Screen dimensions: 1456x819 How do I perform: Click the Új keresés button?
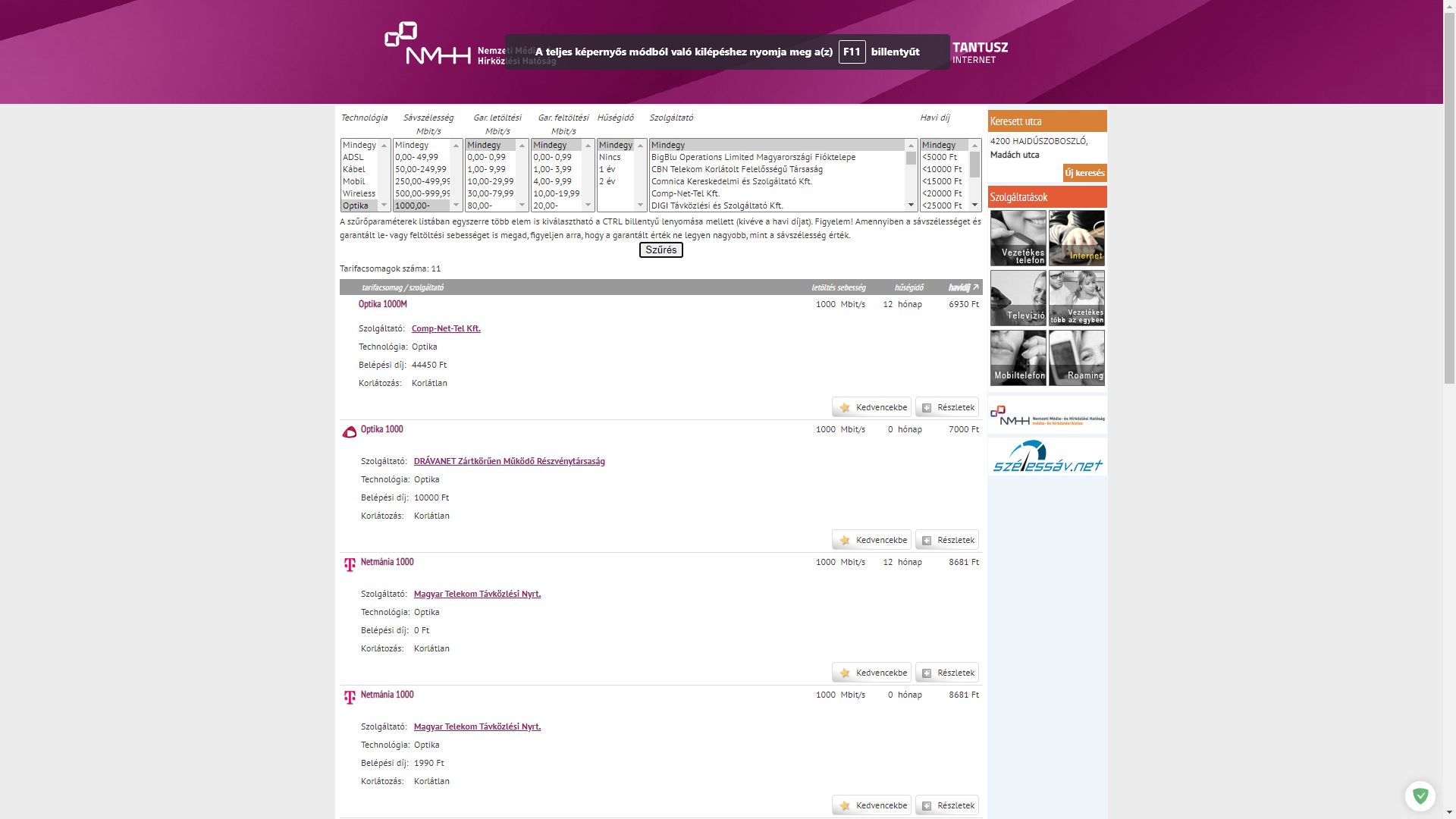[x=1084, y=173]
